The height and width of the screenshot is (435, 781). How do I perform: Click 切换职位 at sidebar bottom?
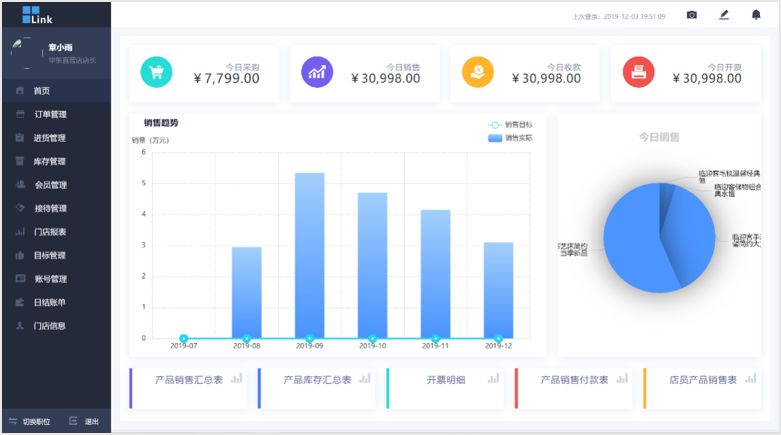[30, 421]
